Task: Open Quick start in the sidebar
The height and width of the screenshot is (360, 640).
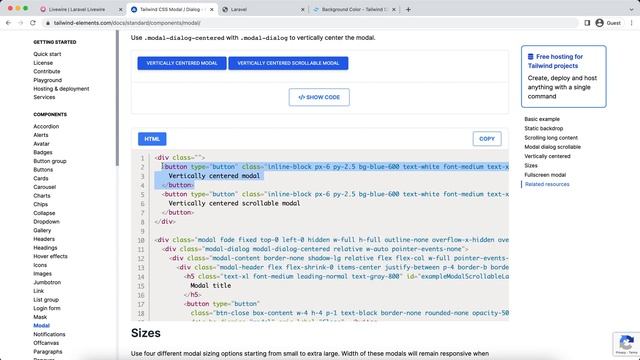Action: coord(47,54)
